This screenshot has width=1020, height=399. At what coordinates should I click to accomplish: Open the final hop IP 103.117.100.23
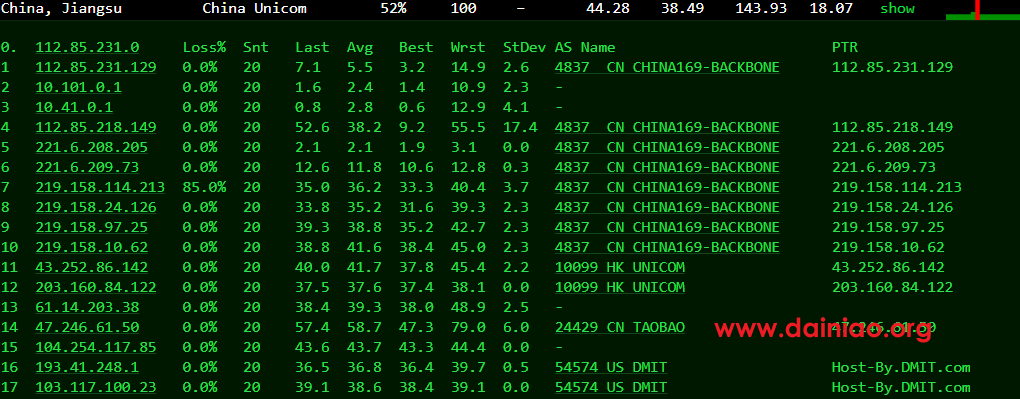[x=96, y=387]
